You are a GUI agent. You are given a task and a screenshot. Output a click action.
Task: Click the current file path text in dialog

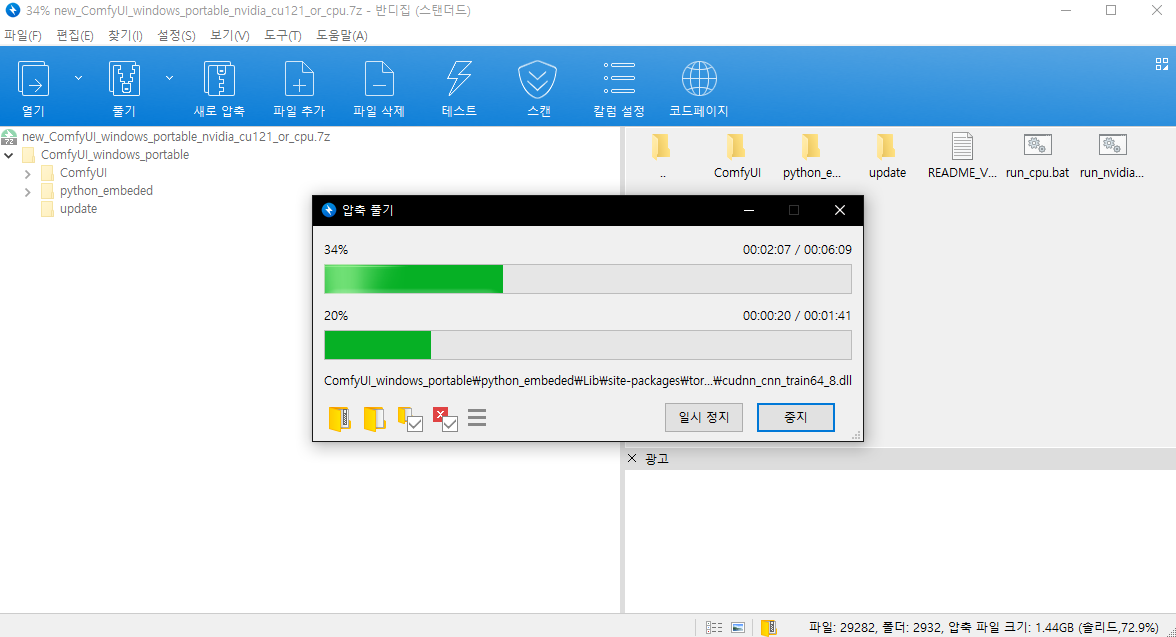point(587,380)
